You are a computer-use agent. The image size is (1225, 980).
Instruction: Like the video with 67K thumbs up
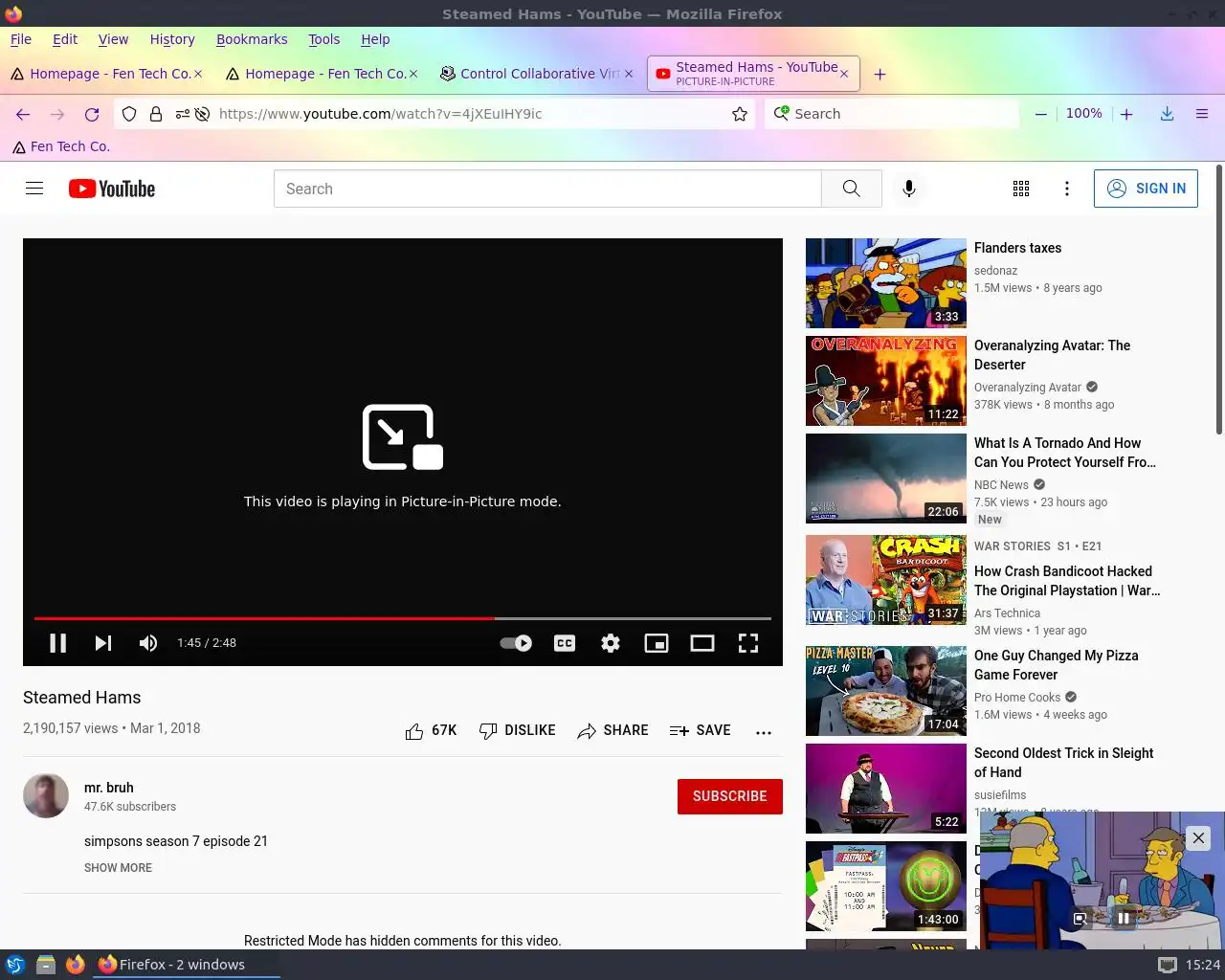click(431, 730)
